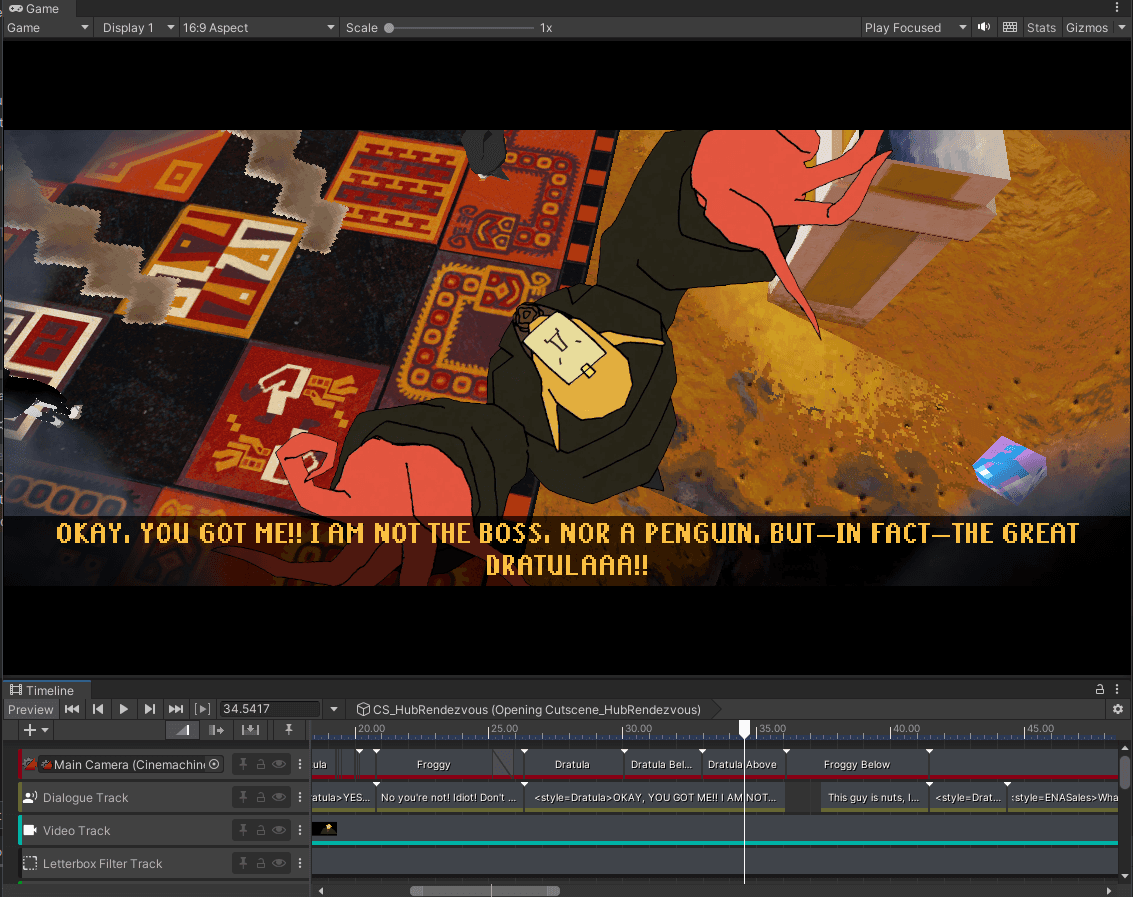Click the Cinemachine brain track icon
Viewport: 1133px width, 897px height.
[x=30, y=764]
